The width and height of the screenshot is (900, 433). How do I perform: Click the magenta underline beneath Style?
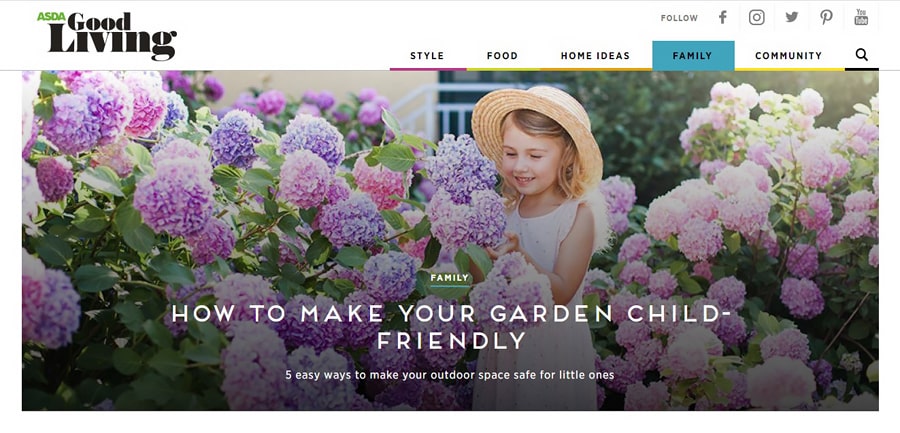coord(428,69)
